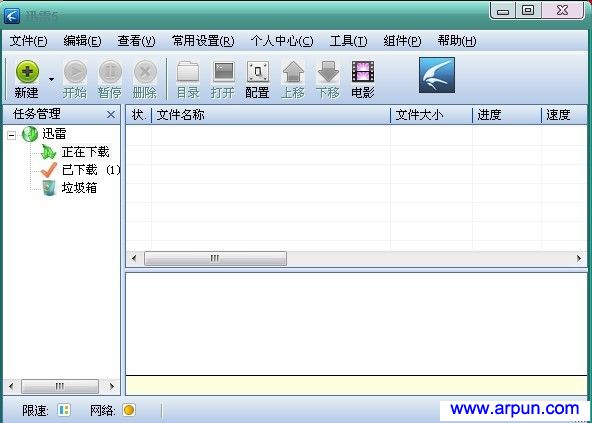Click the 暂停 pause toolbar icon

pos(110,72)
